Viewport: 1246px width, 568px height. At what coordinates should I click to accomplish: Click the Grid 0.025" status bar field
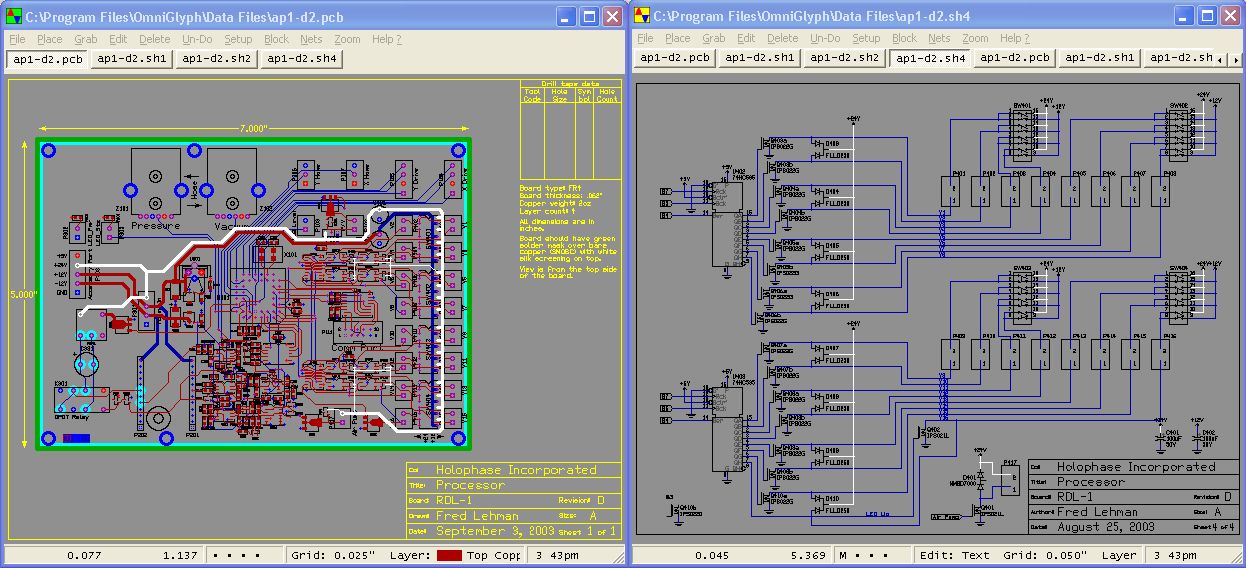click(333, 555)
